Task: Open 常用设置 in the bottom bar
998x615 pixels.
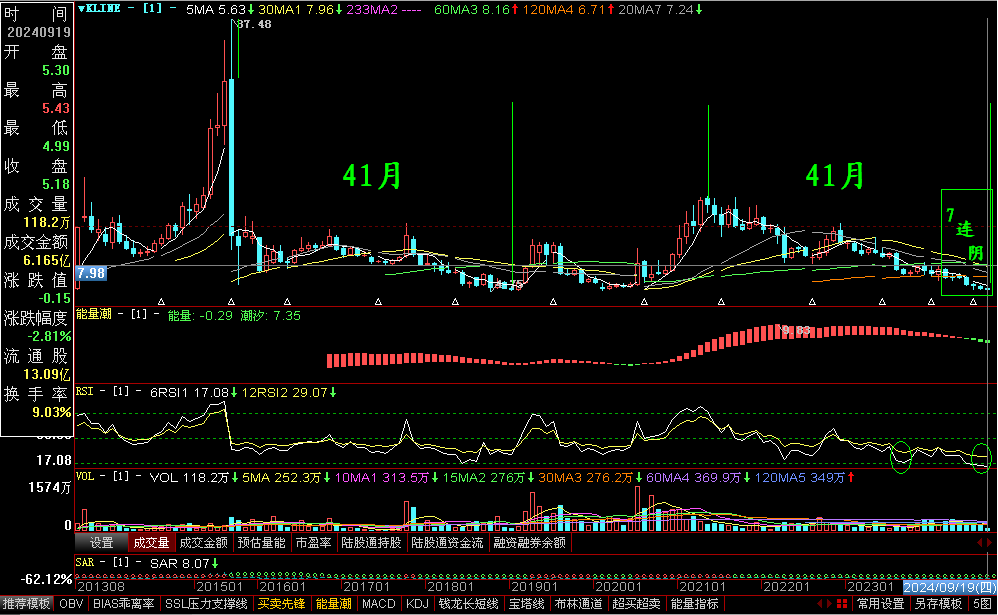Action: 880,604
